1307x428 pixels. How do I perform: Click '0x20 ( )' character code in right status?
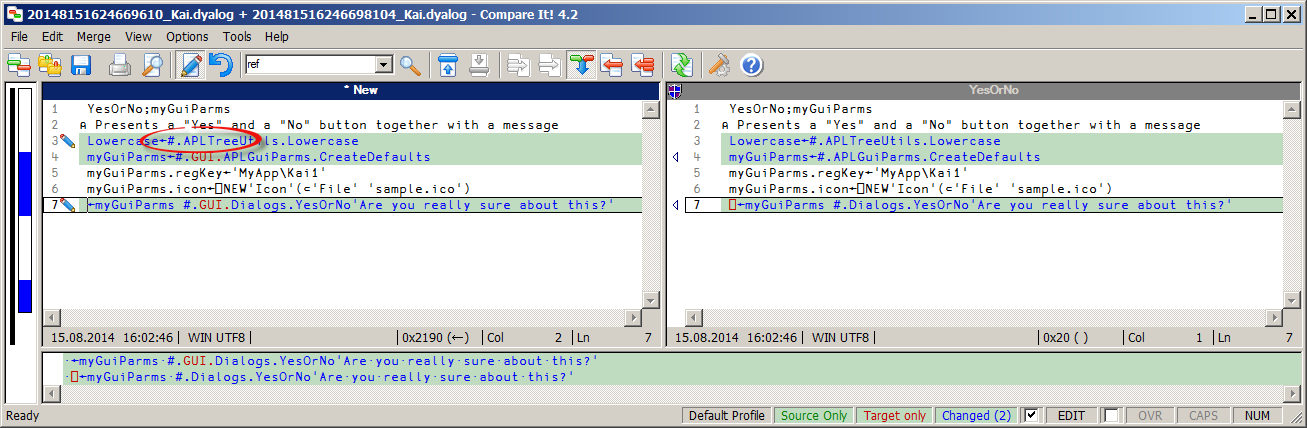point(1065,338)
